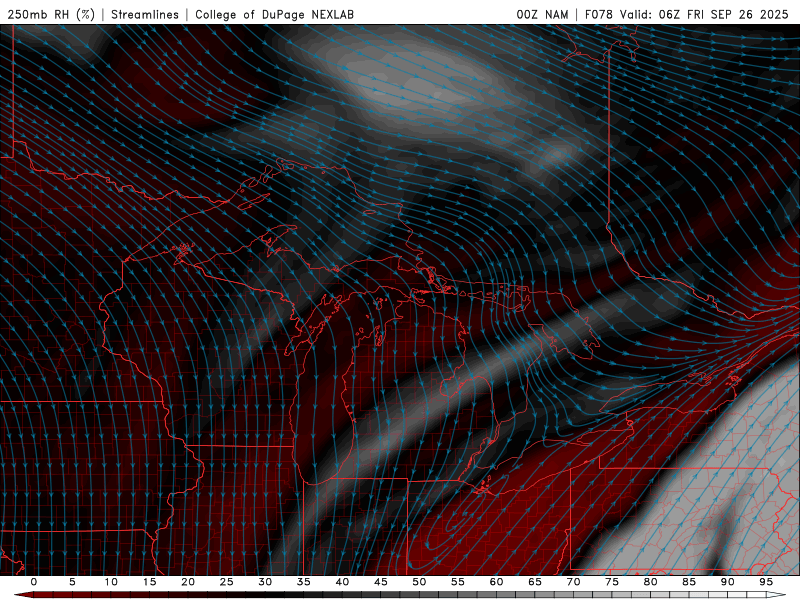The image size is (800, 600).
Task: Click the colorbar label '15'
Action: pos(149,582)
